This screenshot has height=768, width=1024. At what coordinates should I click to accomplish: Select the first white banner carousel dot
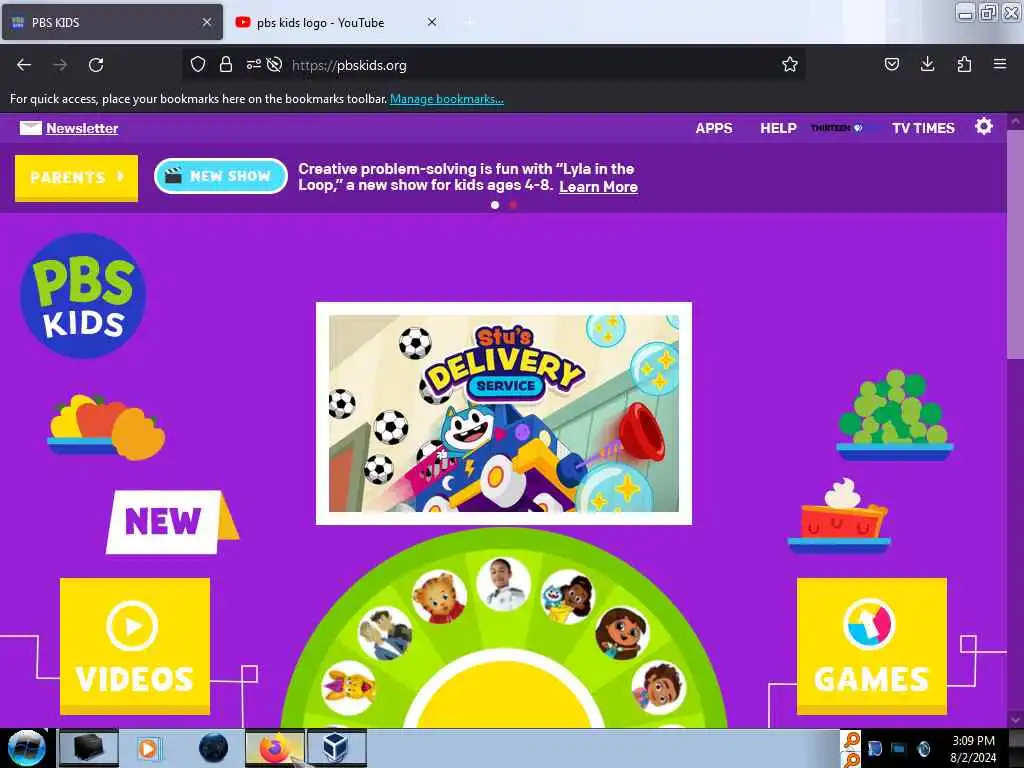[x=495, y=205]
